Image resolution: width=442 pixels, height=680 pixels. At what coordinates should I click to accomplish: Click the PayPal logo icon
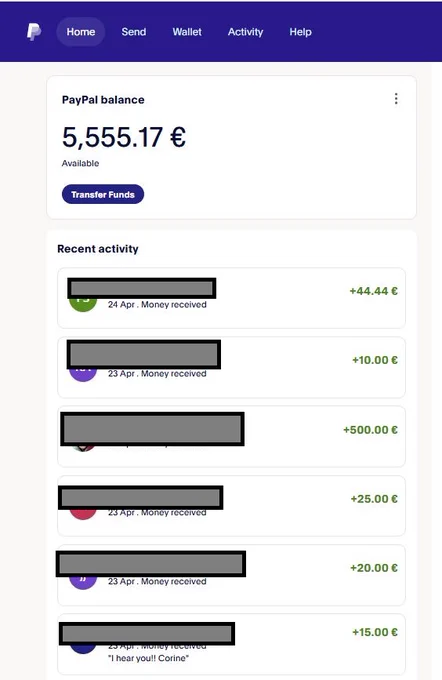(34, 32)
